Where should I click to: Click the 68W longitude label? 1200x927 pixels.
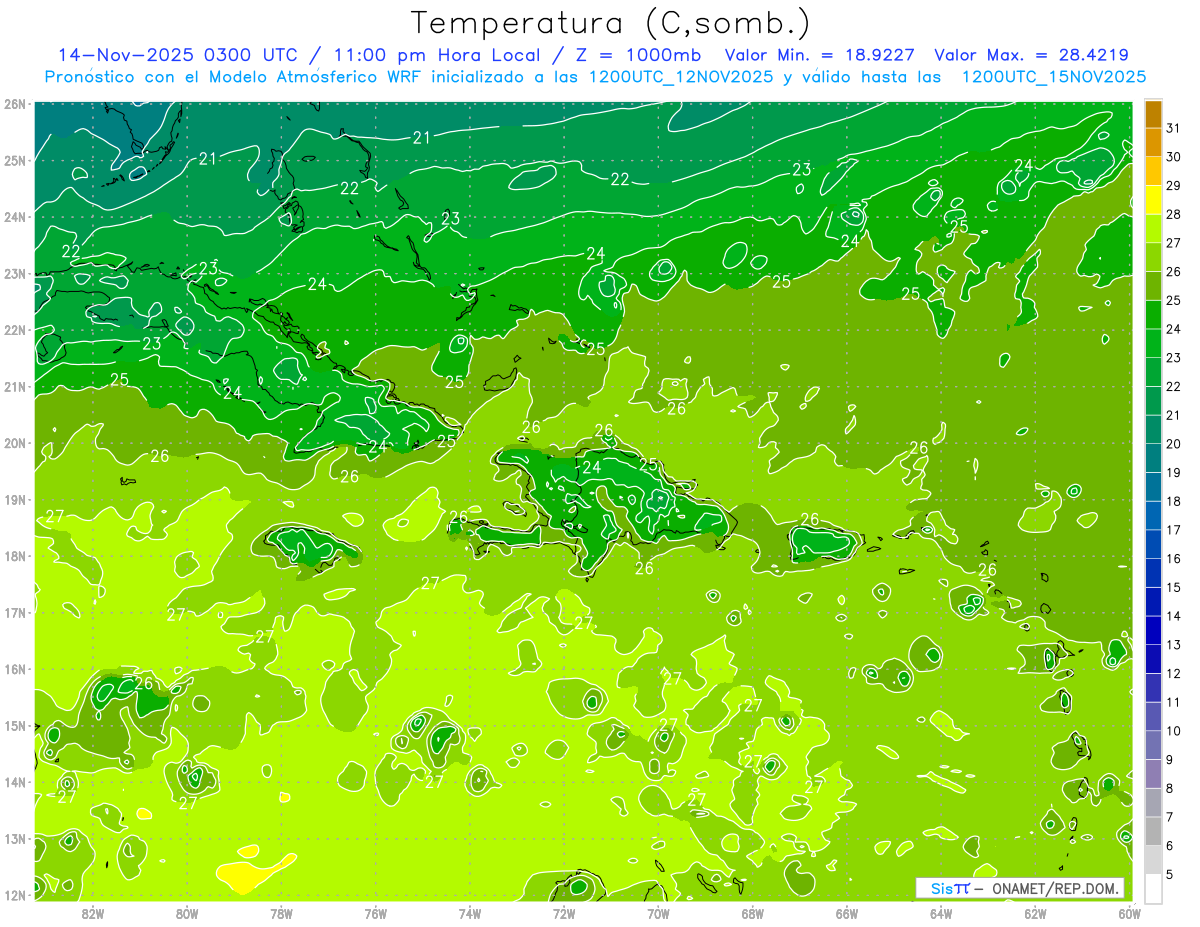click(x=753, y=913)
